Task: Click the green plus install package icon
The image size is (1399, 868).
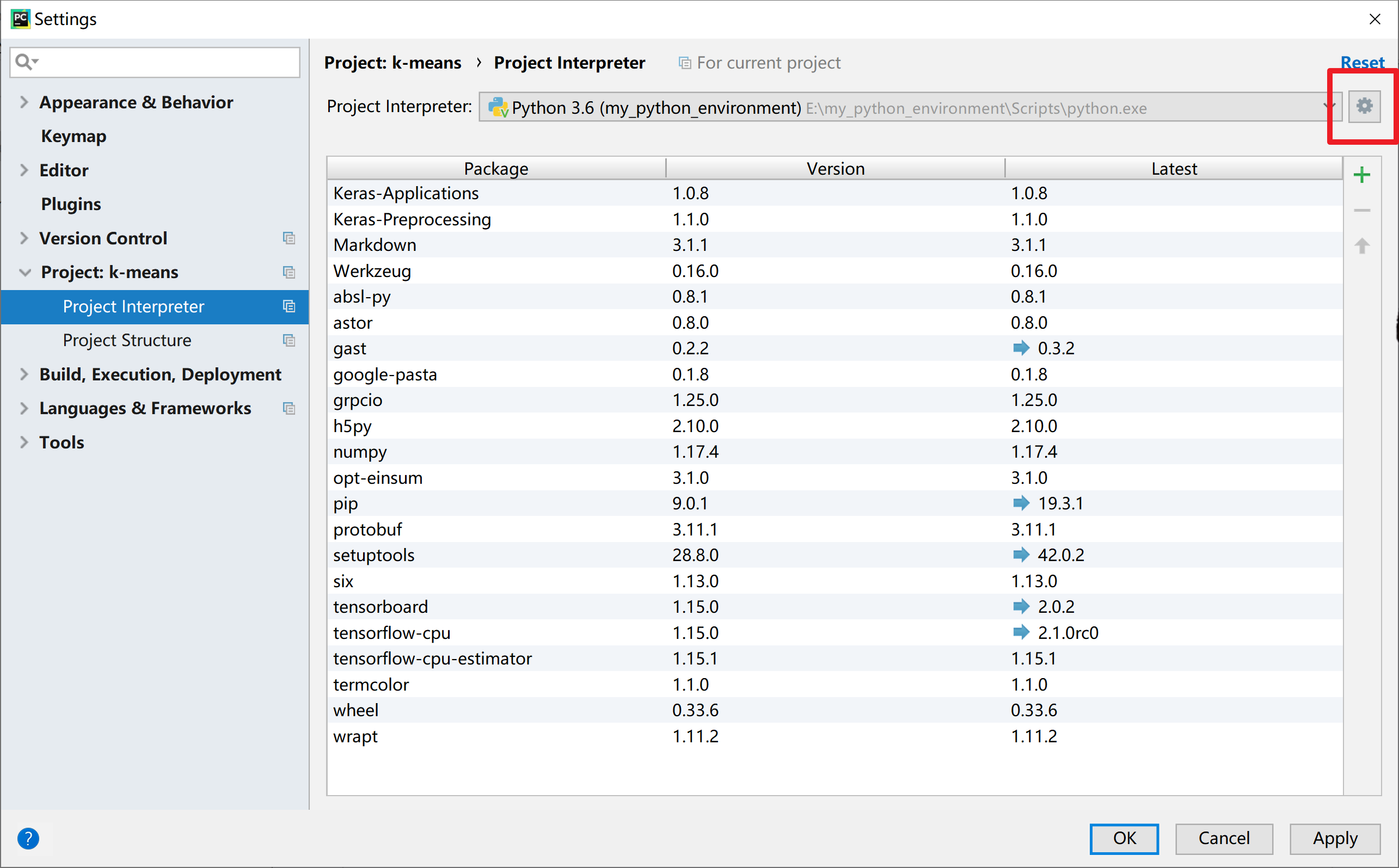Action: pyautogui.click(x=1361, y=175)
